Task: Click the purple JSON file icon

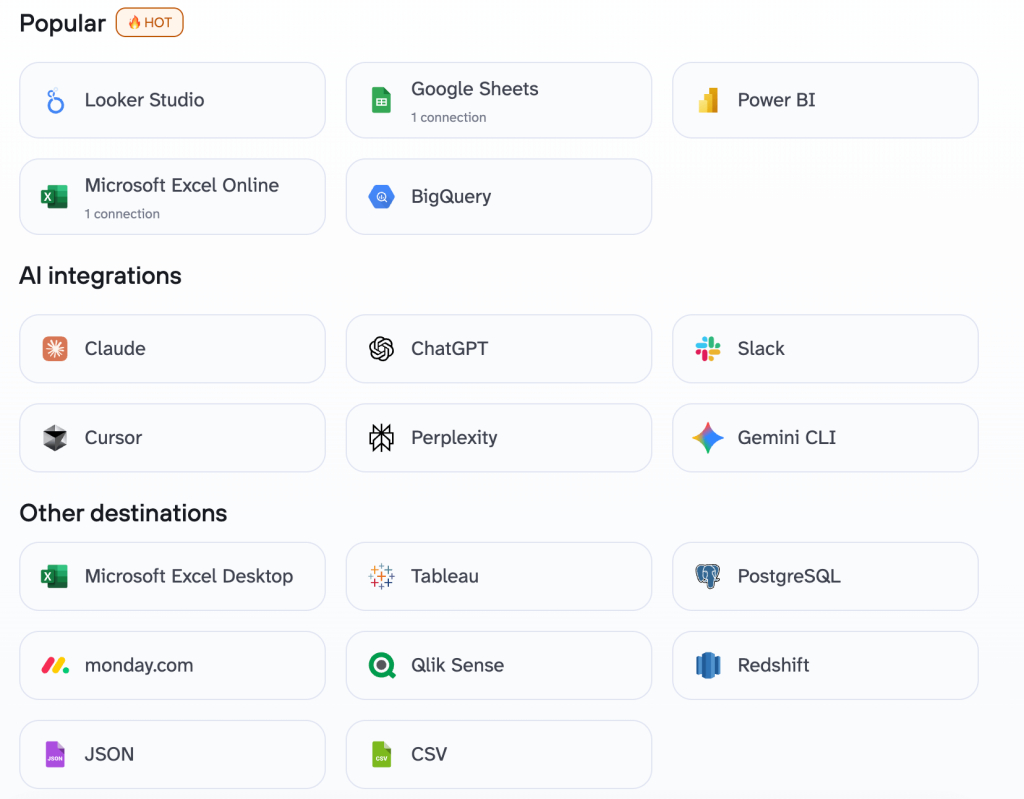Action: [55, 754]
